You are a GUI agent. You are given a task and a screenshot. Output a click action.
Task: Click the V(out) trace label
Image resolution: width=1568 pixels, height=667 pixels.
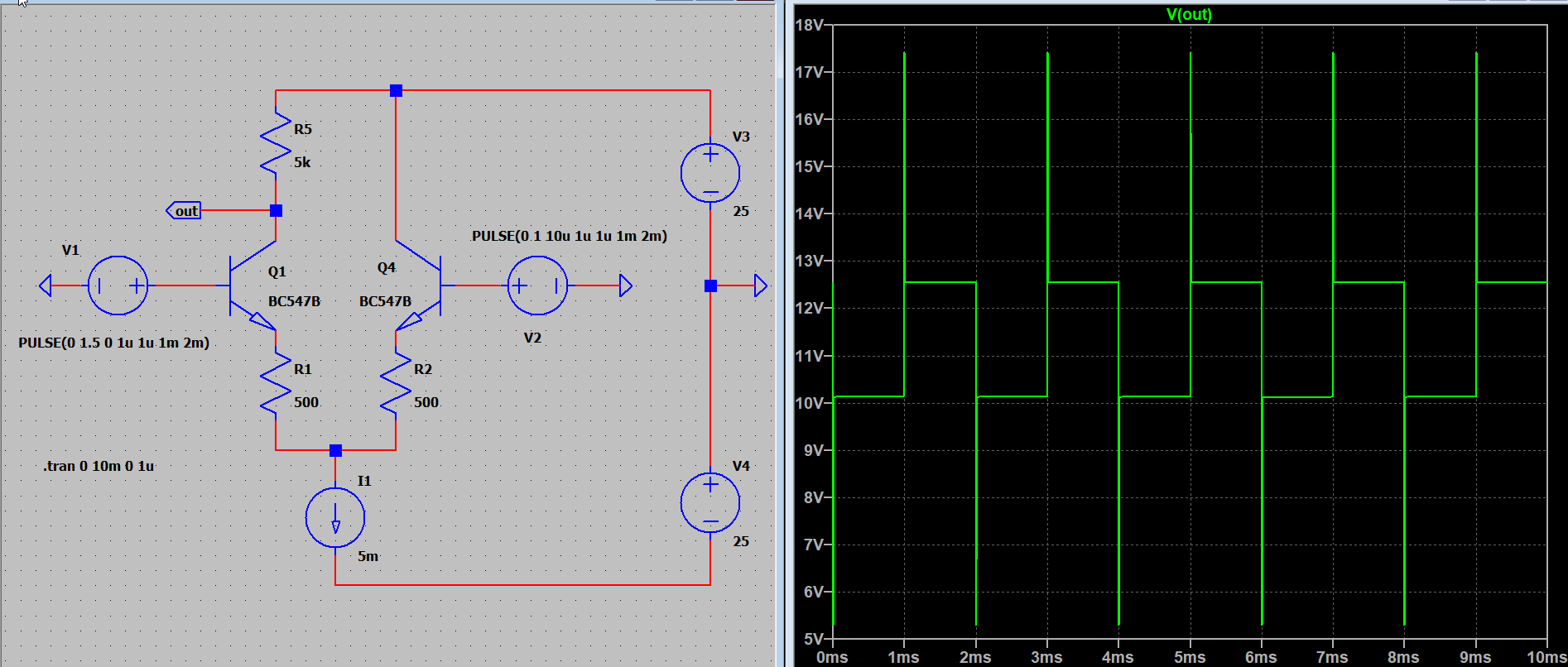1189,14
